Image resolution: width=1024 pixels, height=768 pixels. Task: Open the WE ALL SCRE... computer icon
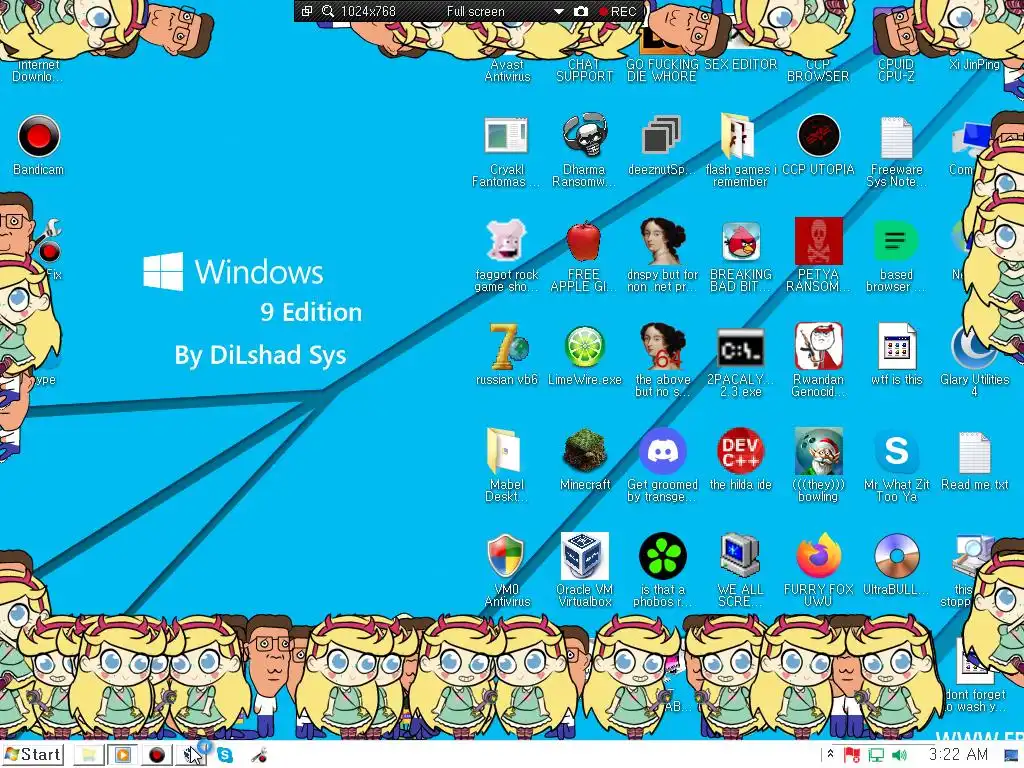740,556
